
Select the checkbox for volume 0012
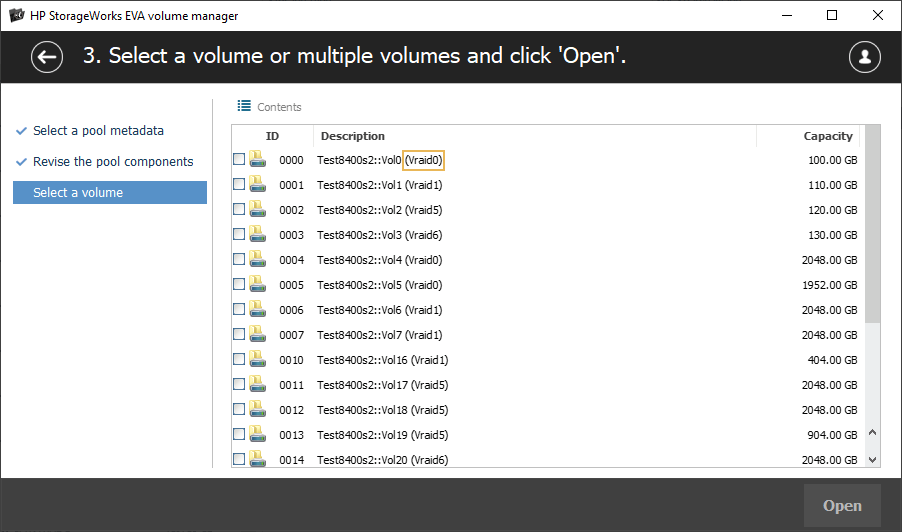pos(239,409)
